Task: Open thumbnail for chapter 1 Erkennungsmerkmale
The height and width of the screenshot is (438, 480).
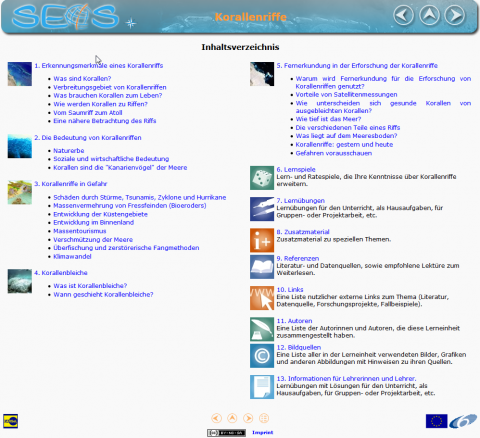Action: point(20,74)
